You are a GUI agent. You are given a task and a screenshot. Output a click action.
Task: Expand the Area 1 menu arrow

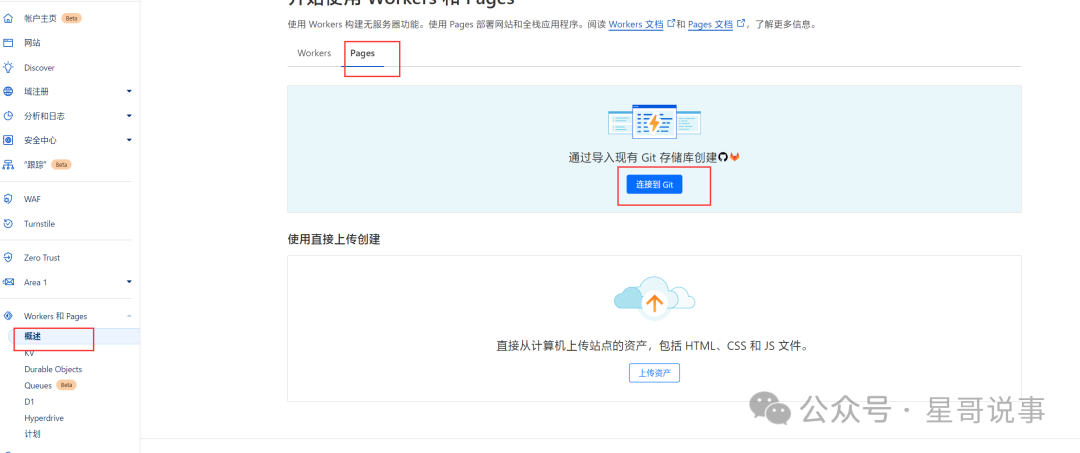point(129,282)
